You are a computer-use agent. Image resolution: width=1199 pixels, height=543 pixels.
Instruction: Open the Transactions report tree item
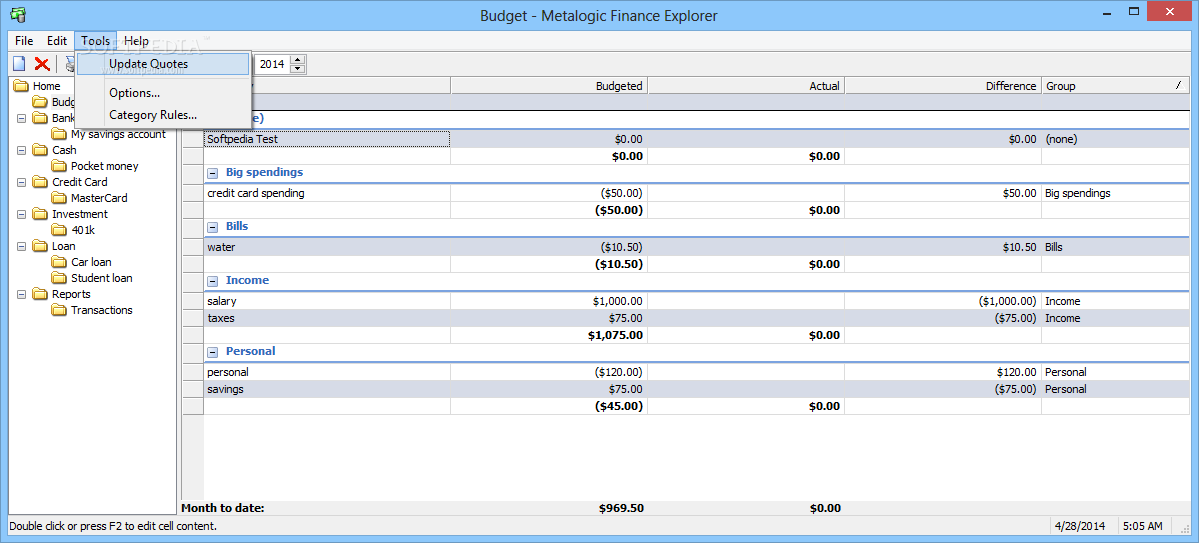[102, 311]
